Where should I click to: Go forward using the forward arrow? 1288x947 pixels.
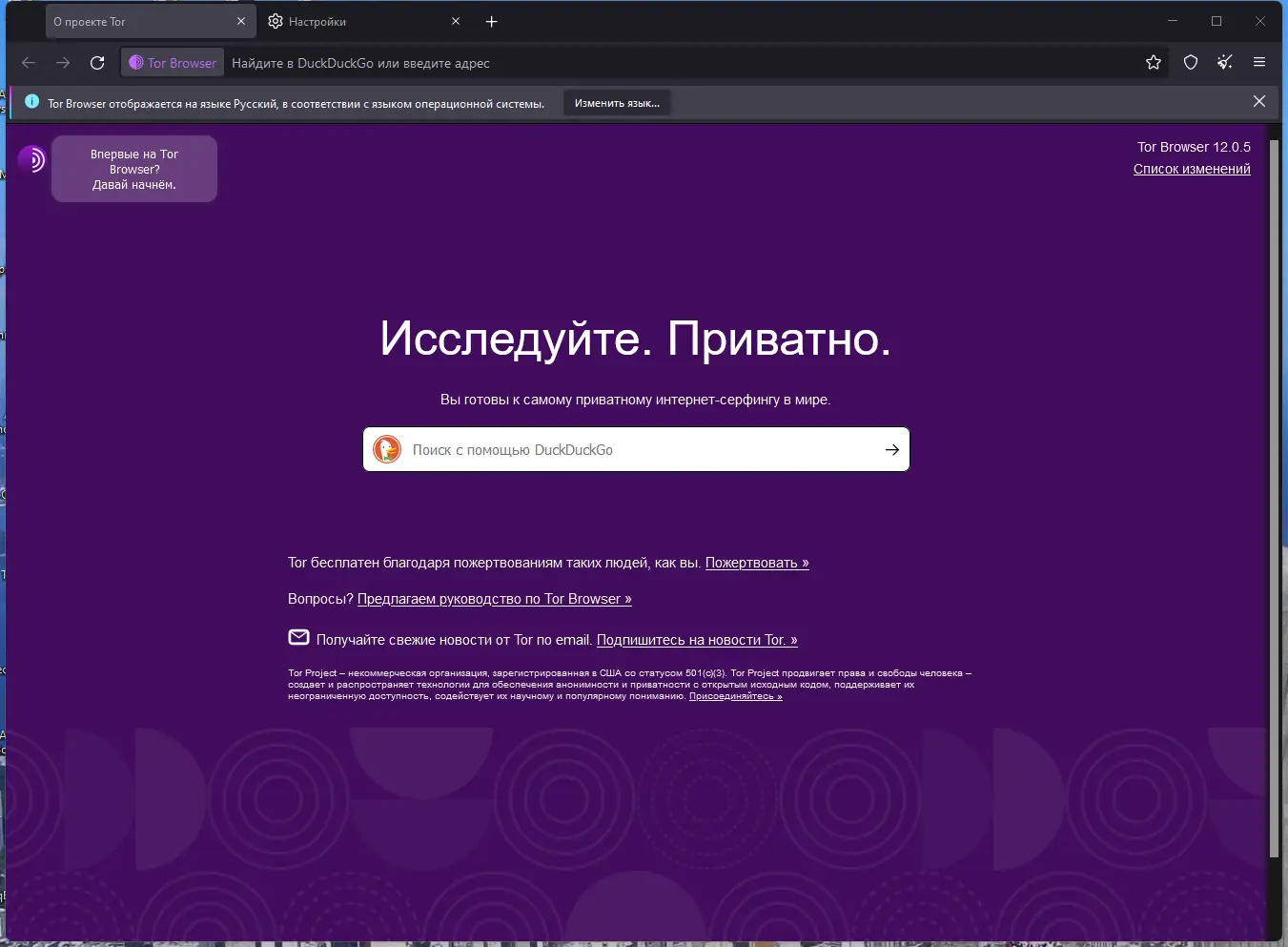(63, 63)
